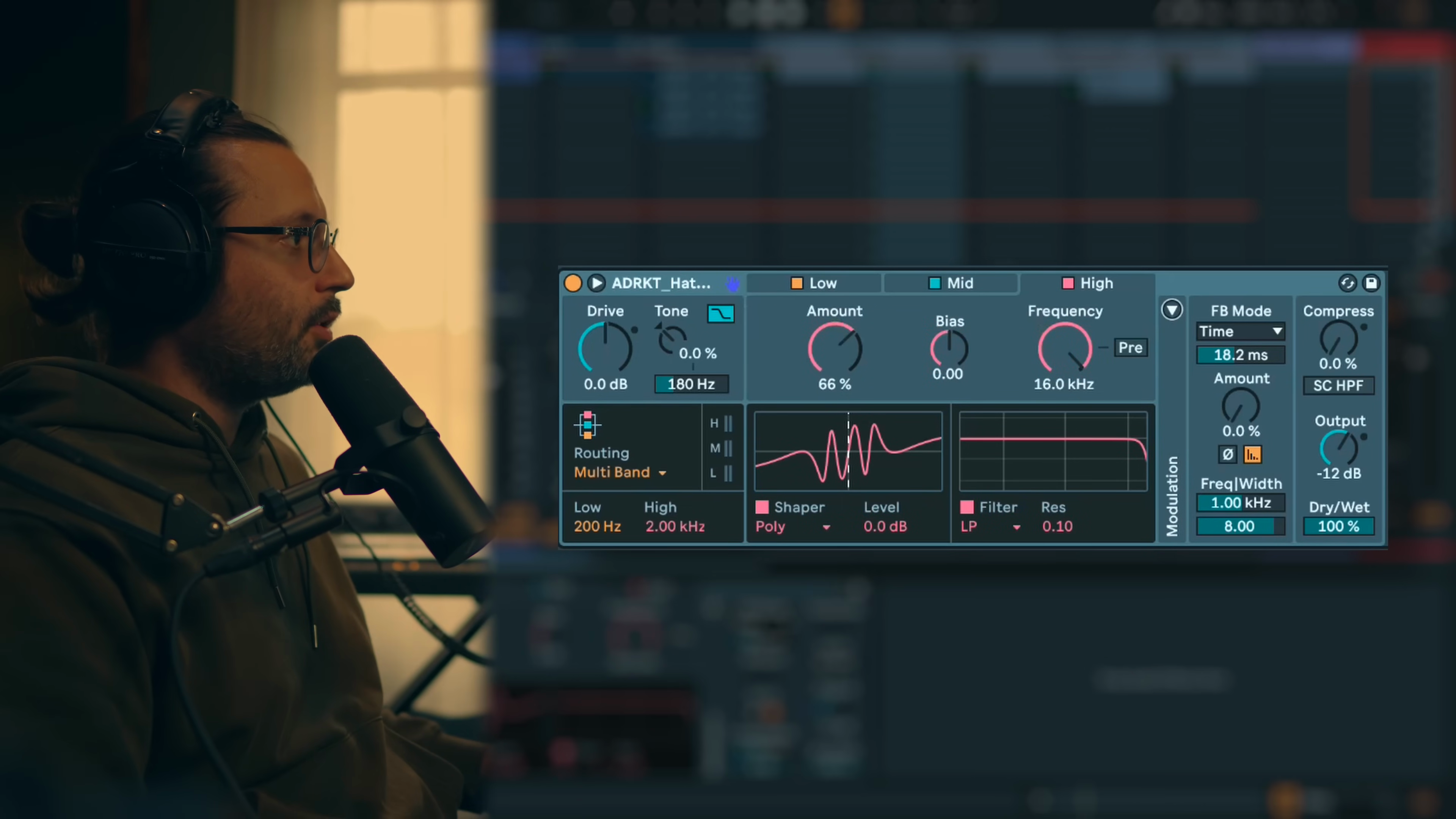Click the device unfold play-triangle button
This screenshot has width=1456, height=819.
(596, 283)
